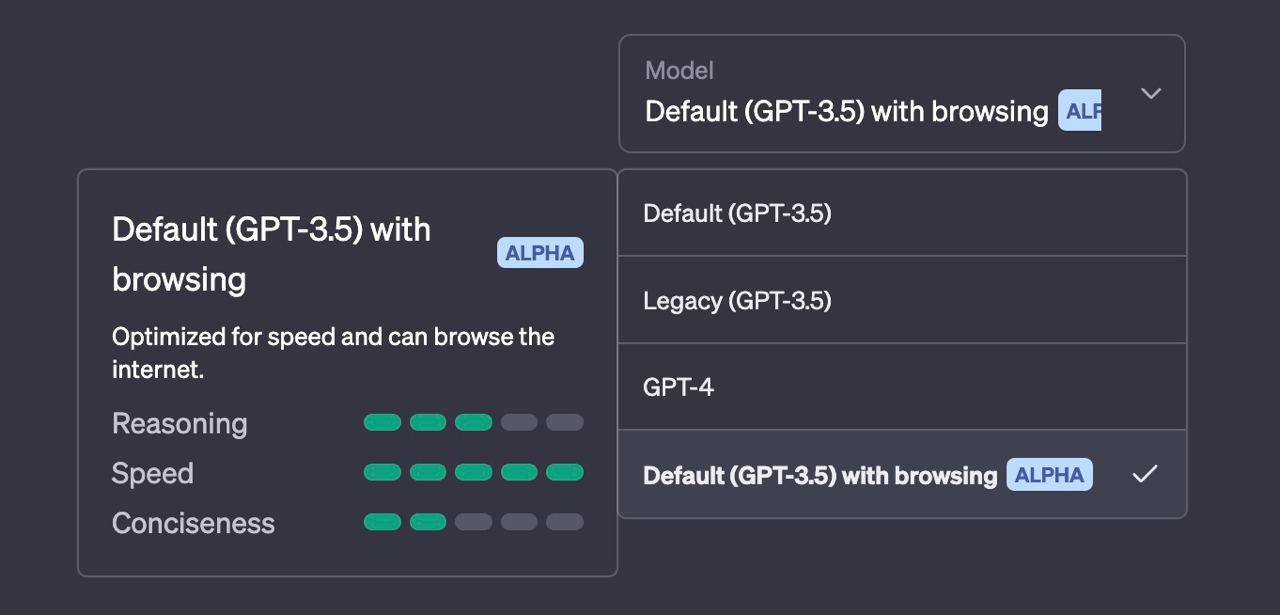Click the info card's model title heading
1280x615 pixels.
(271, 253)
